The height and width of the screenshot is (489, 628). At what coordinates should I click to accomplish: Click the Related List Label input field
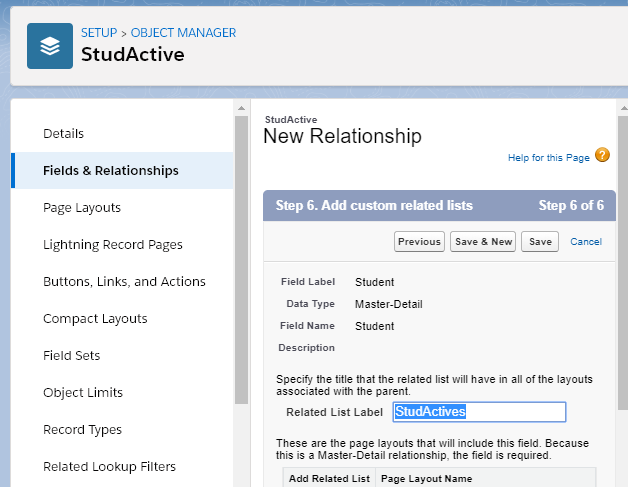click(479, 412)
